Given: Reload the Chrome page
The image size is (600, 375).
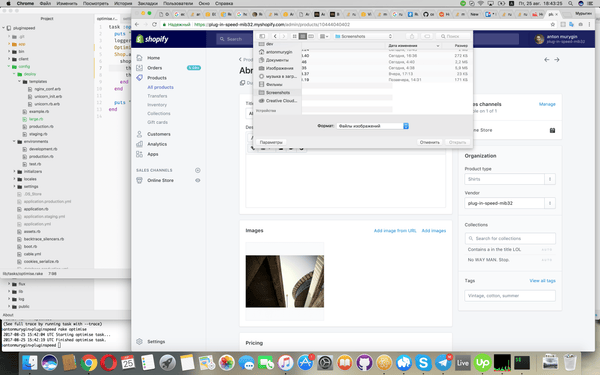Looking at the screenshot, I should (155, 24).
